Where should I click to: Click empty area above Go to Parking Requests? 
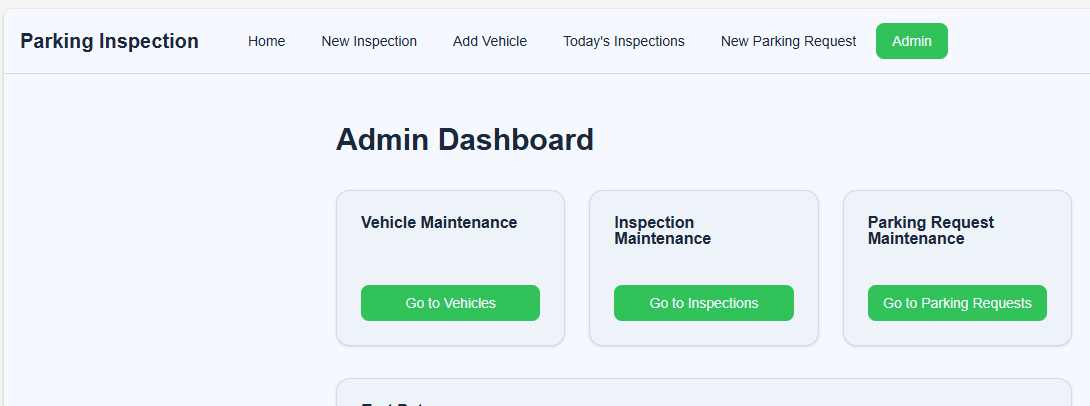tap(957, 266)
